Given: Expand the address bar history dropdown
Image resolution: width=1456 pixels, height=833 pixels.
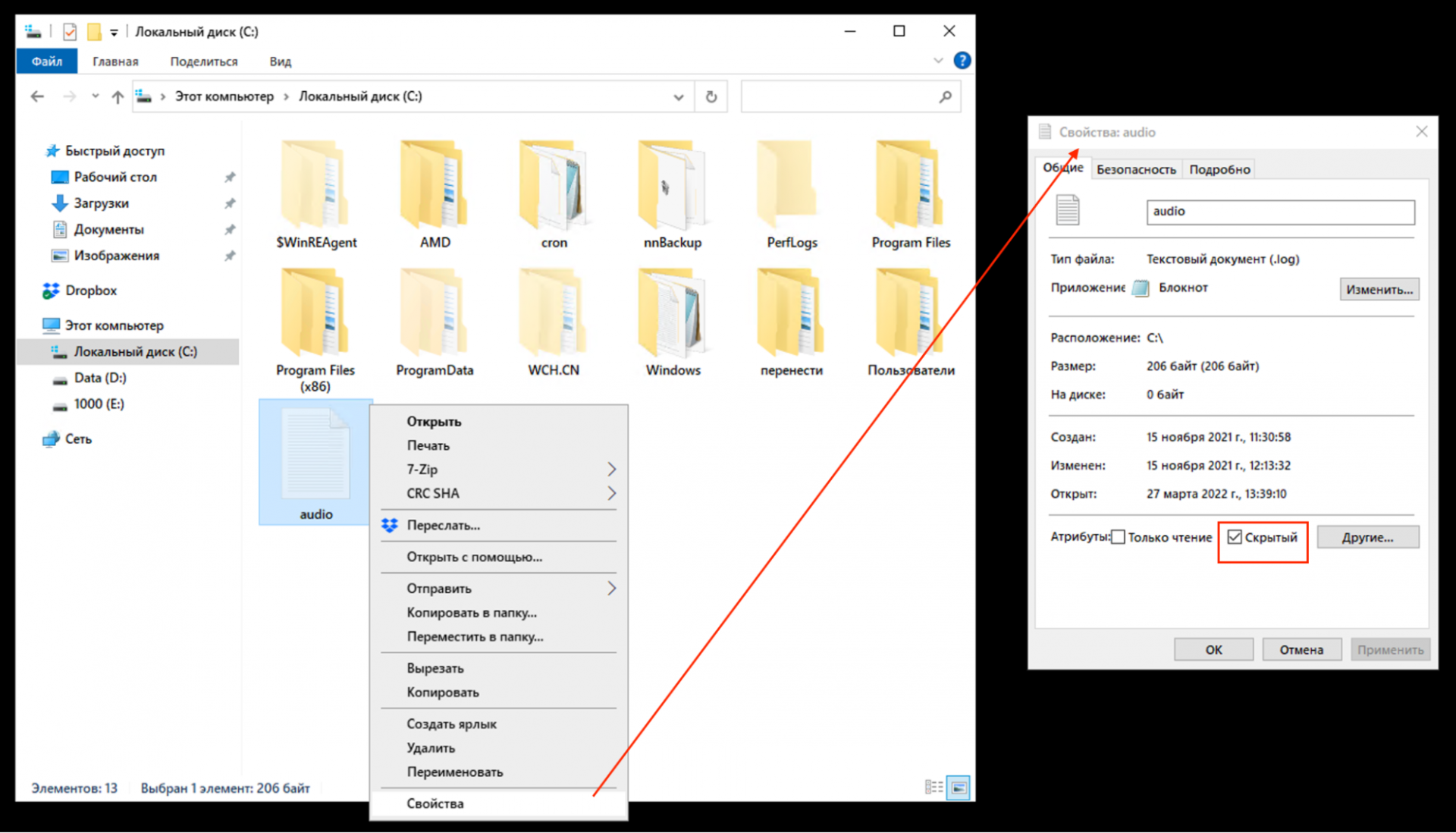Looking at the screenshot, I should pos(678,96).
